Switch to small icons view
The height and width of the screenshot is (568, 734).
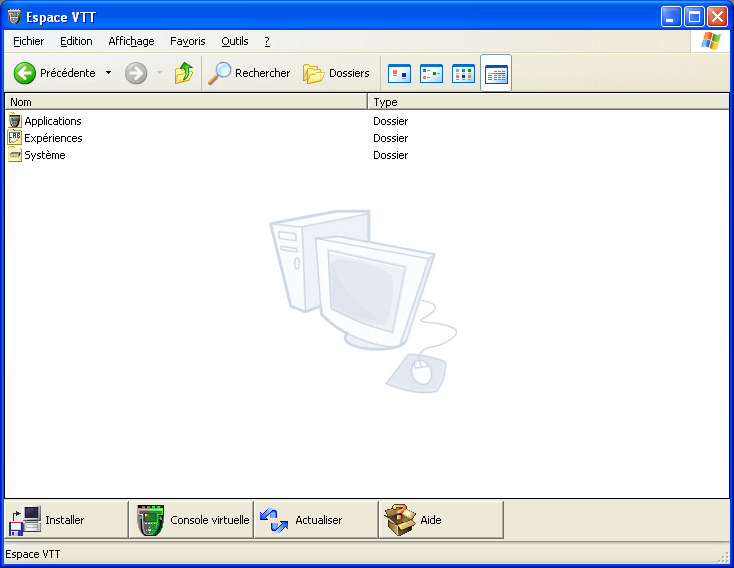point(431,74)
